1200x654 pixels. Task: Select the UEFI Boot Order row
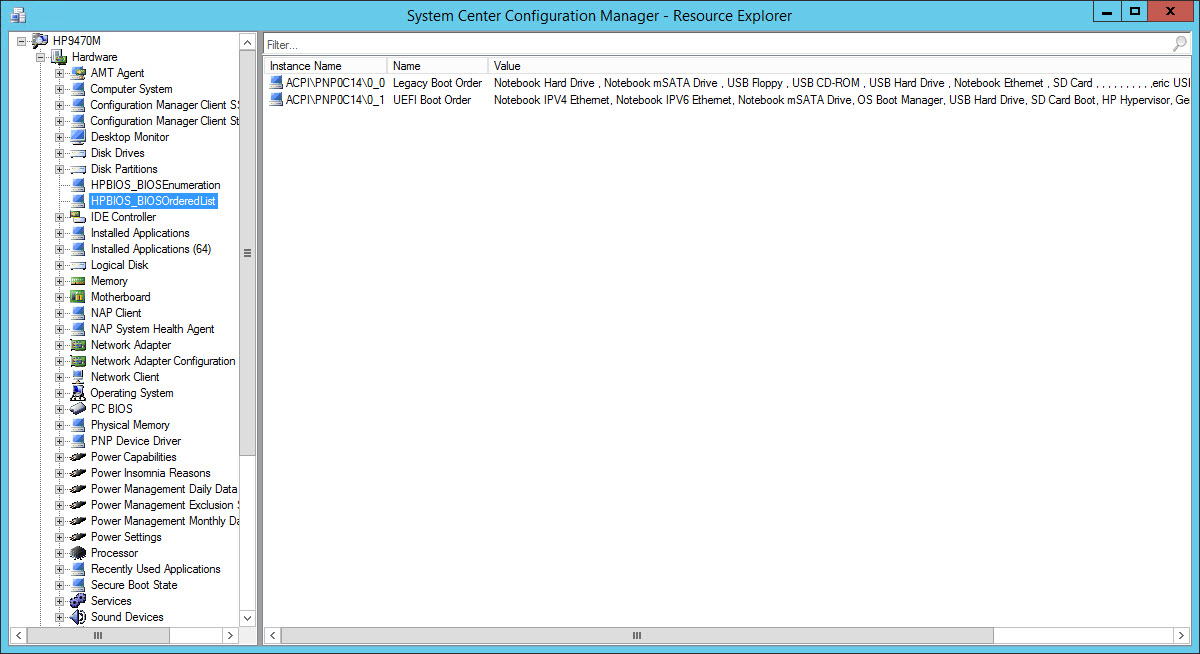(432, 100)
